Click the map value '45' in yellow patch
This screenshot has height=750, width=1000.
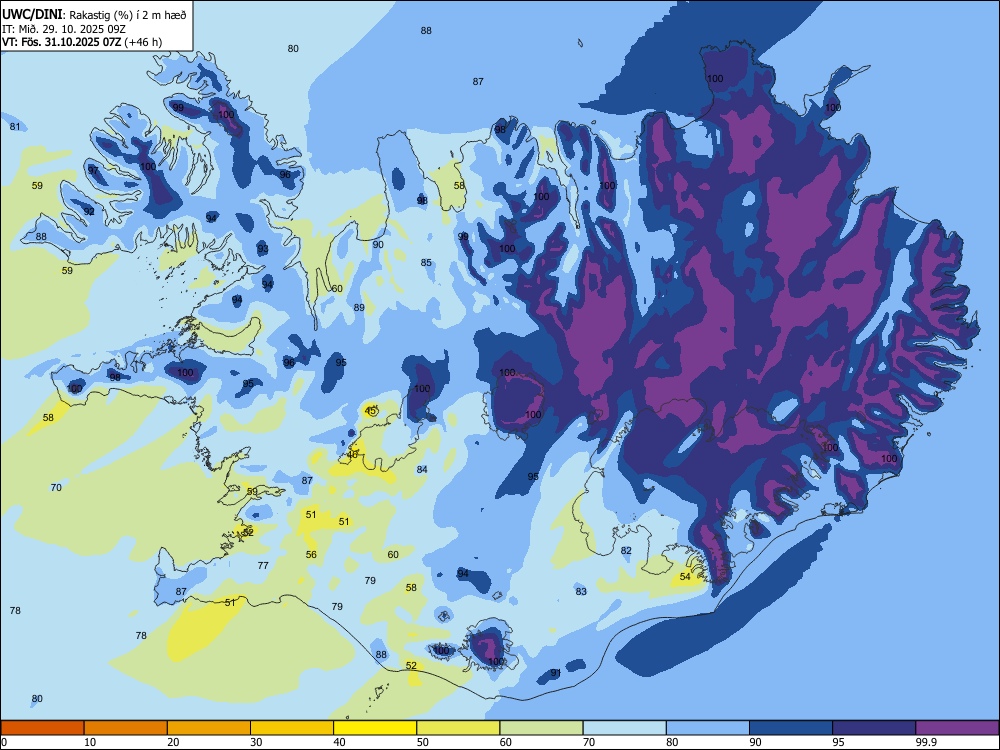pos(371,411)
